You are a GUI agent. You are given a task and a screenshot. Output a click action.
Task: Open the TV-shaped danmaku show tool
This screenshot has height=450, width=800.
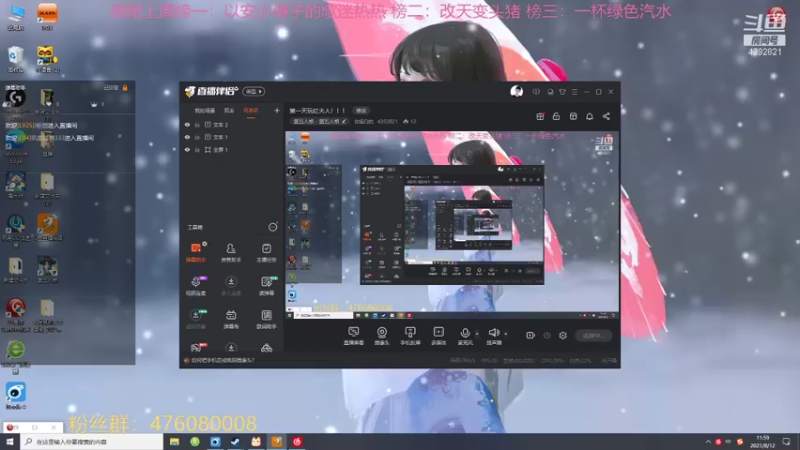[x=231, y=319]
